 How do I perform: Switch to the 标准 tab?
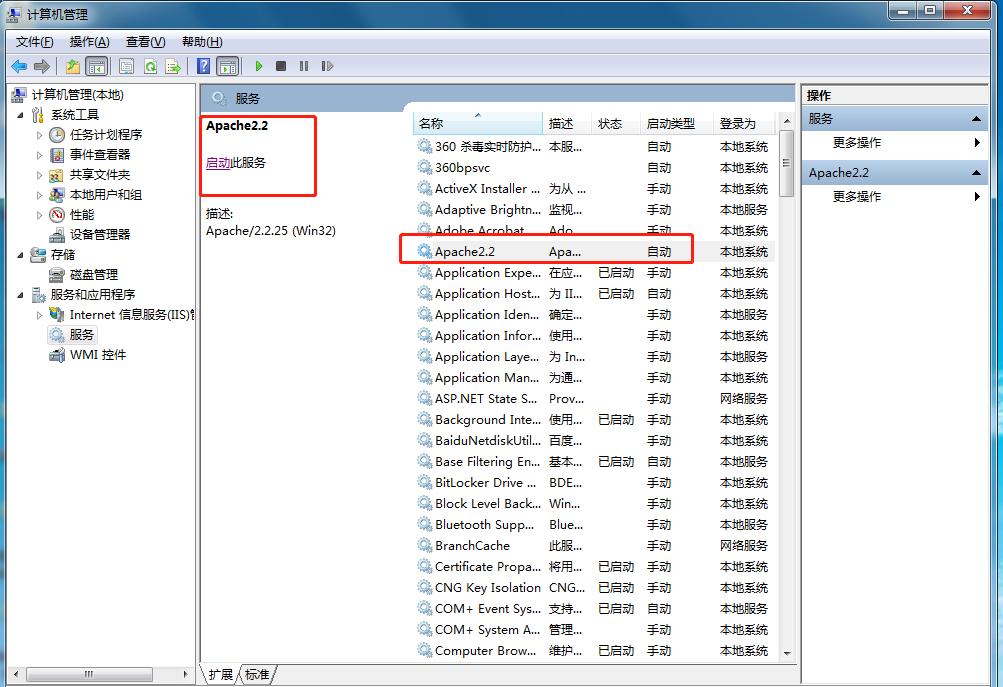tap(256, 674)
